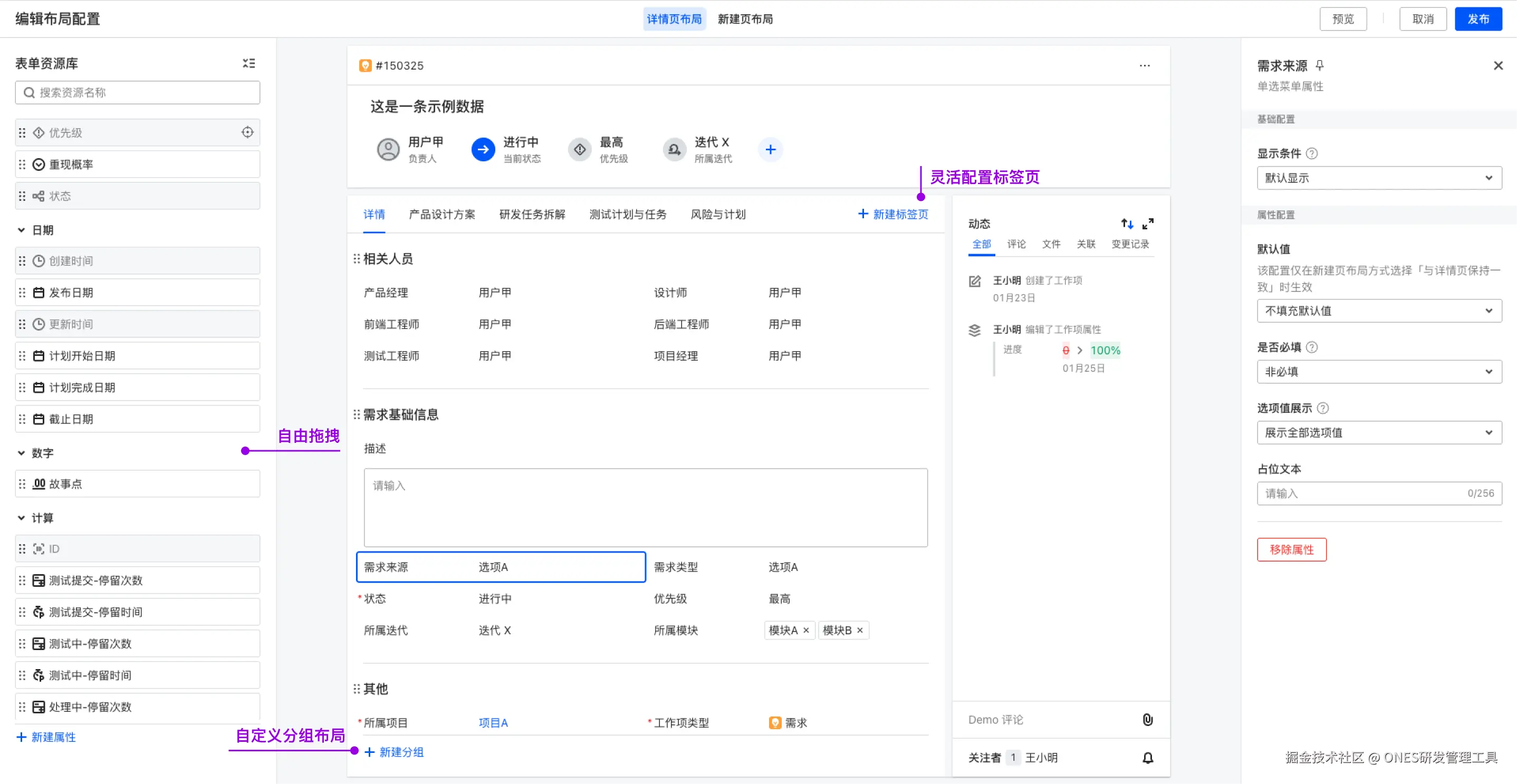Open the three-dot menu beside #150325
The image size is (1517, 784).
[1144, 65]
